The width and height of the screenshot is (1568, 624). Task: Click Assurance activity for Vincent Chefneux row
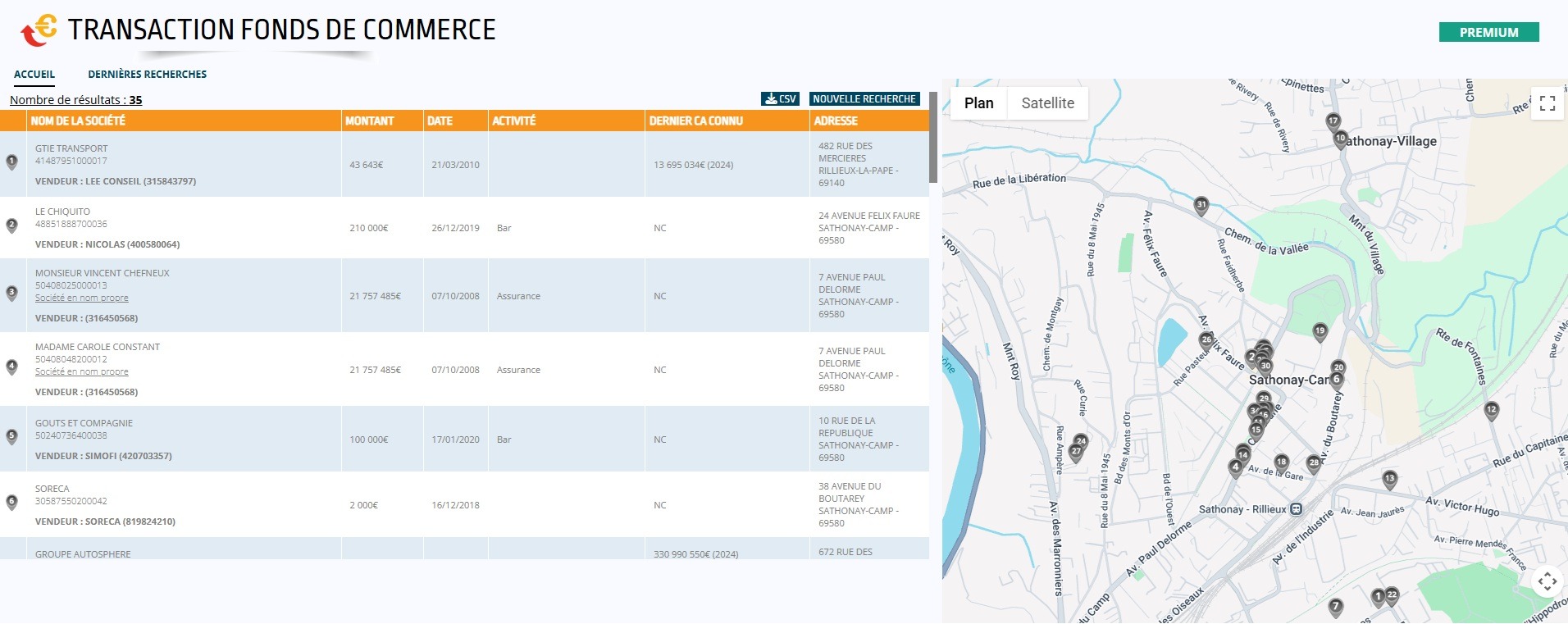point(518,296)
